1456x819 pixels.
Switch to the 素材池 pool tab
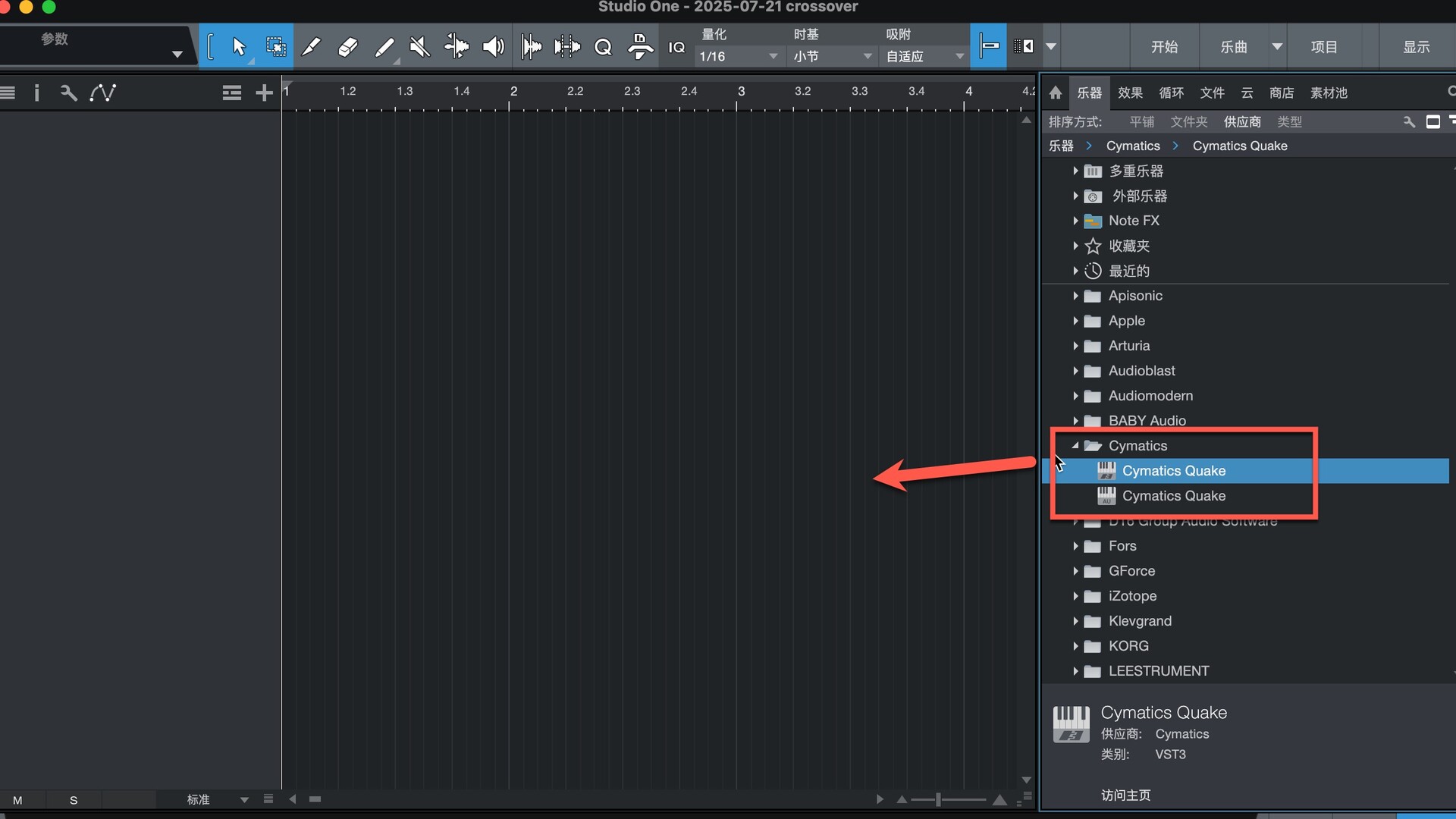1329,93
